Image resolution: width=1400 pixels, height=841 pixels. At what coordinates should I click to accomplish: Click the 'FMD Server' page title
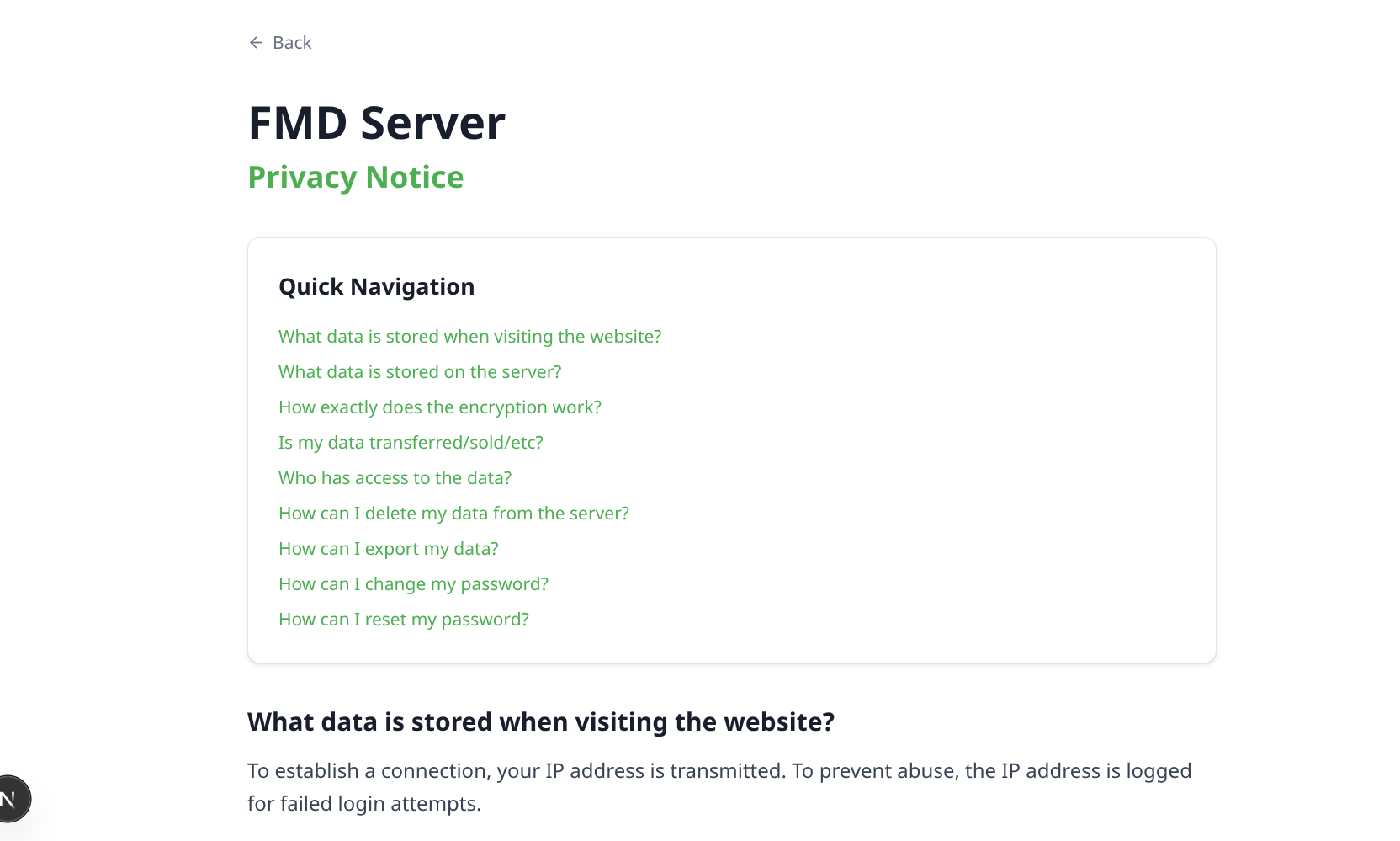(x=376, y=123)
